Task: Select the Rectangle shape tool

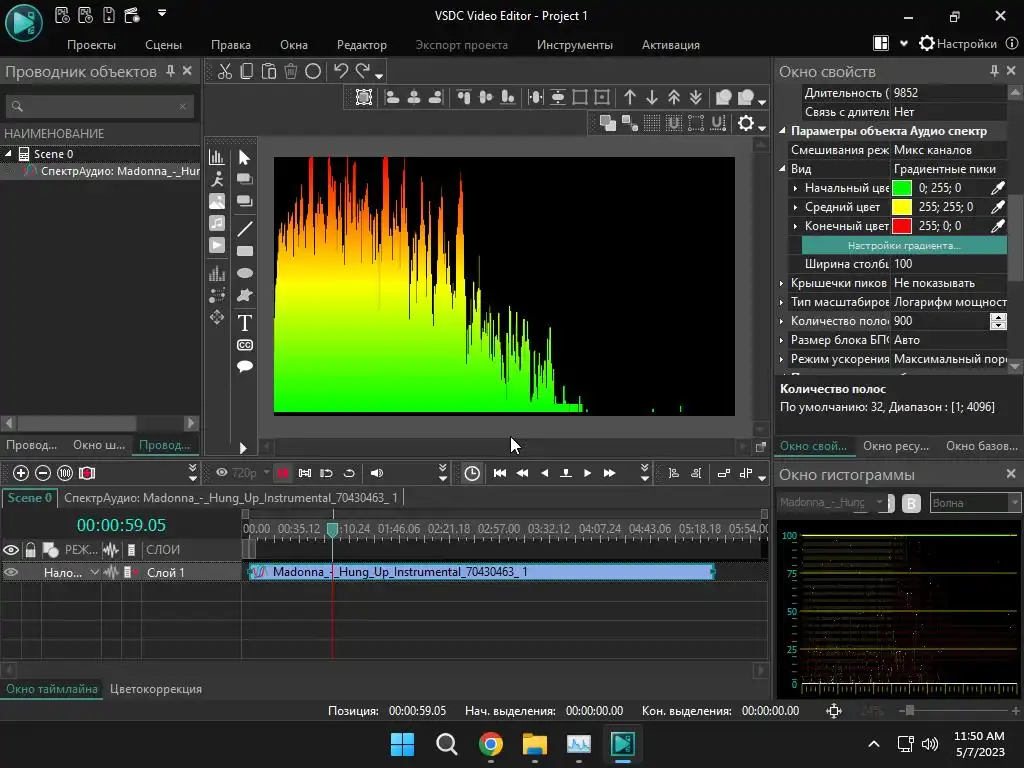Action: (244, 251)
